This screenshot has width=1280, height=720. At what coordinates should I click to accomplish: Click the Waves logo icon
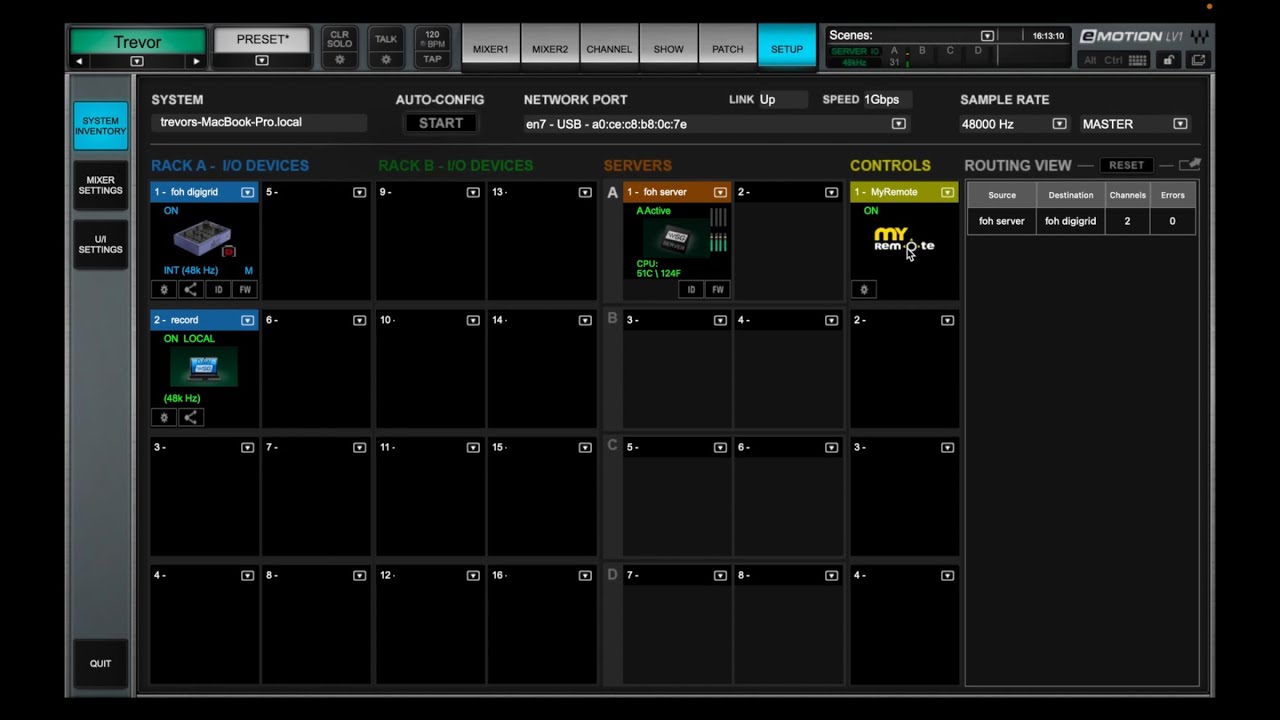click(x=1200, y=36)
